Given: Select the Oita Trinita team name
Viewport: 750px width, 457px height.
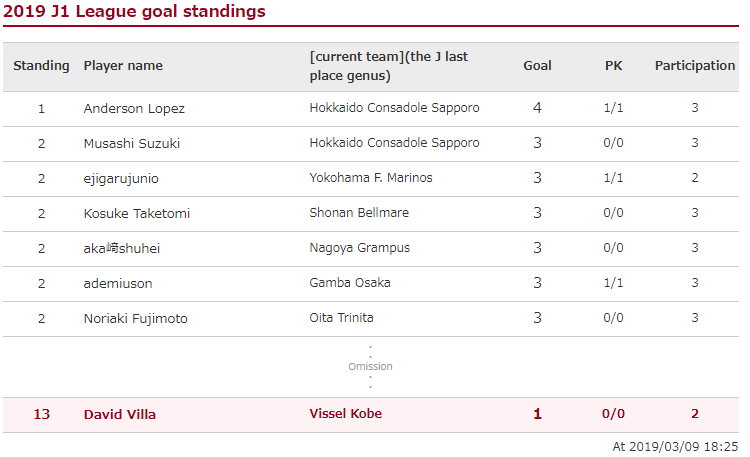Looking at the screenshot, I should click(341, 318).
